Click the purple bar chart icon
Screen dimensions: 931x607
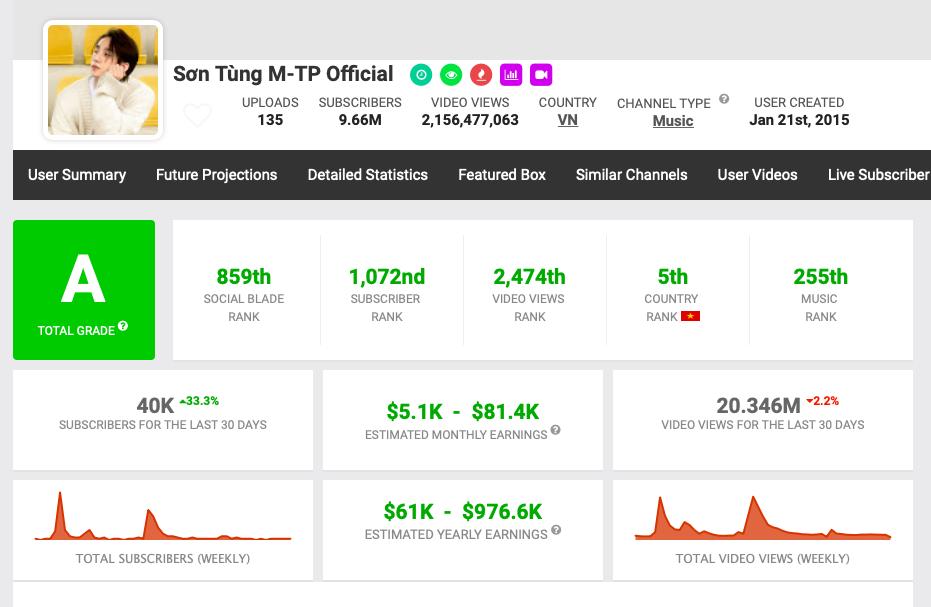pos(511,75)
